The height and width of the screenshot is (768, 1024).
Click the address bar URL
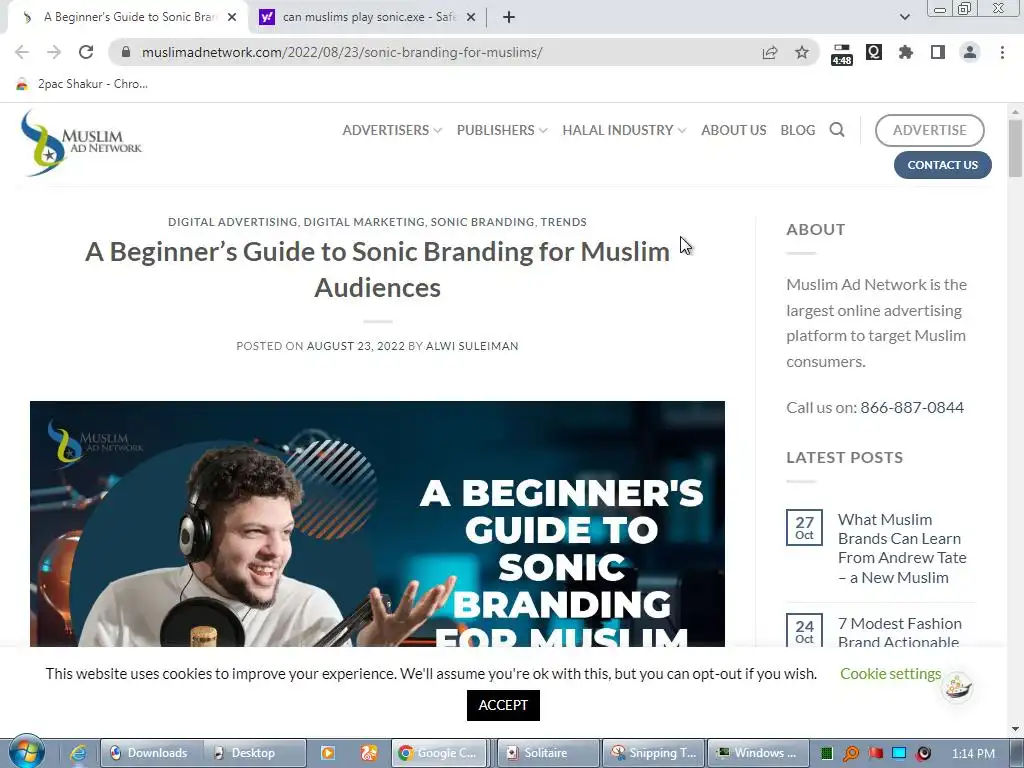342,52
